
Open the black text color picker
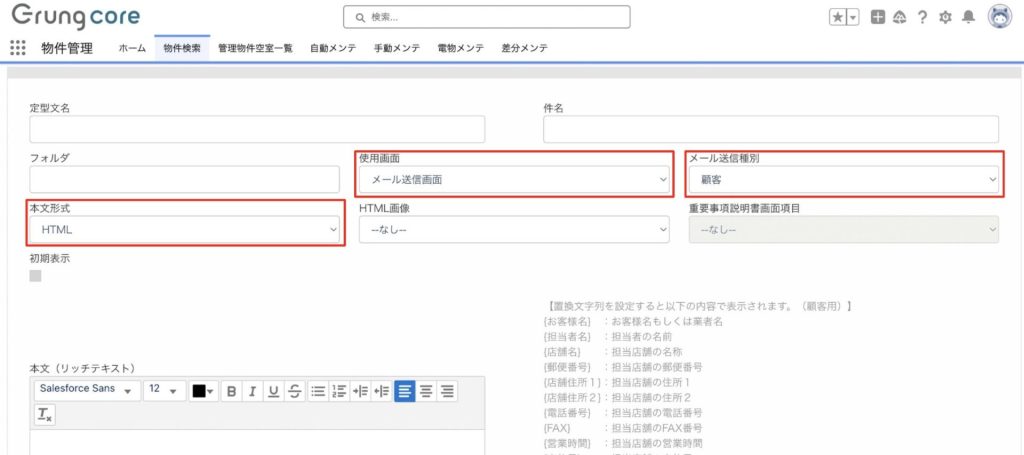tap(203, 391)
